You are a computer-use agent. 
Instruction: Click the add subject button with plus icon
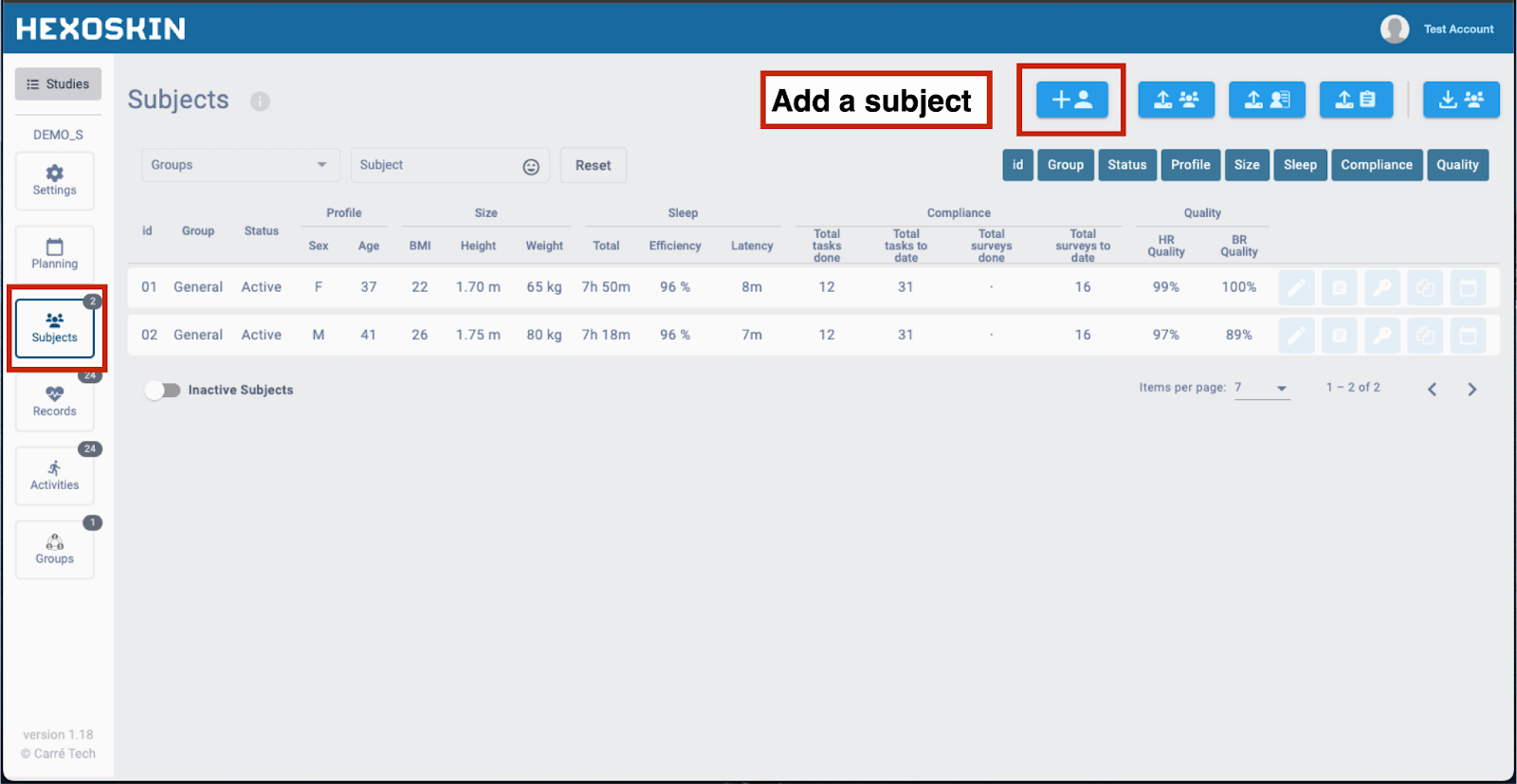coord(1071,100)
